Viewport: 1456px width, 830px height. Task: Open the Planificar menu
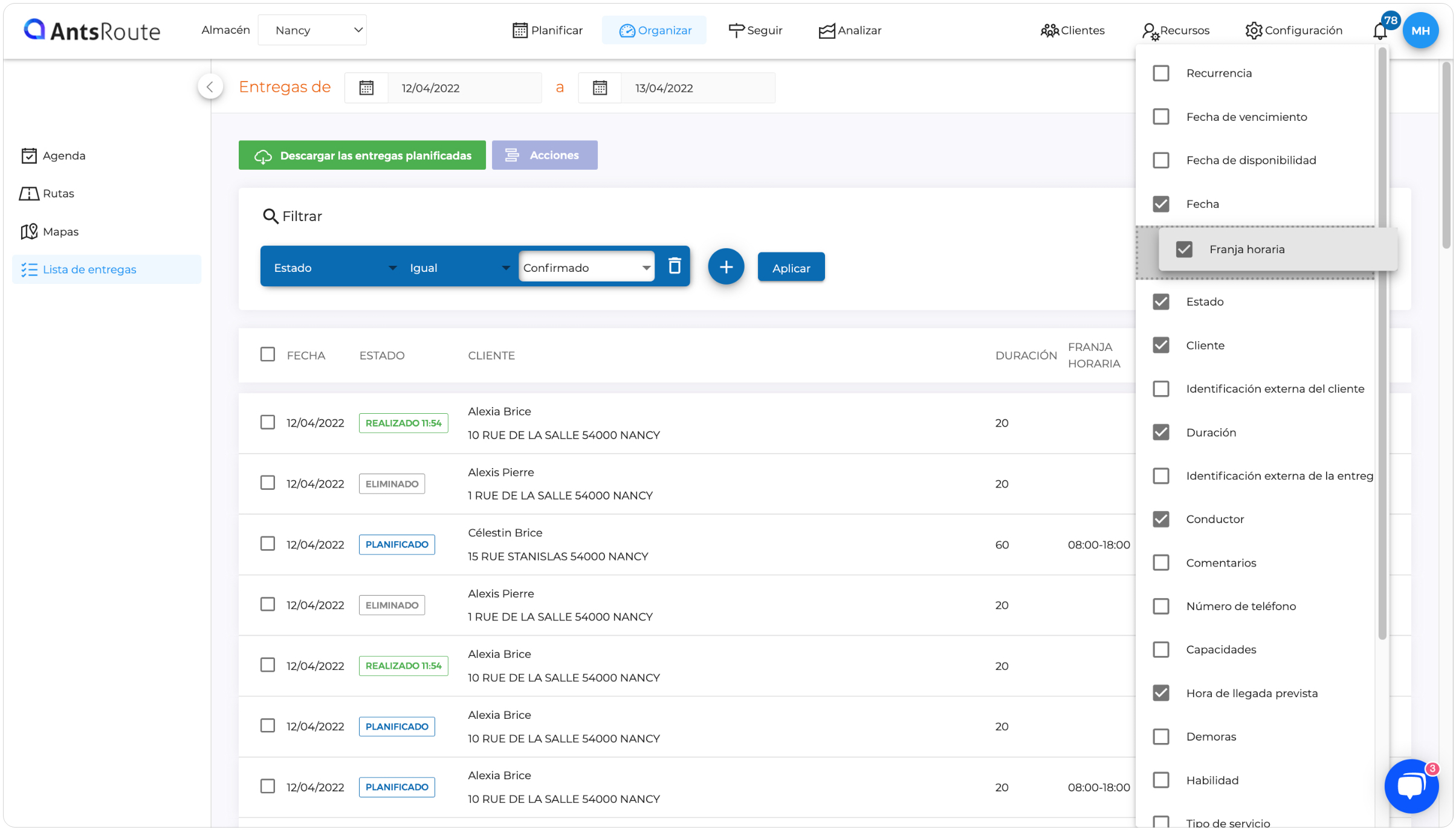tap(548, 30)
